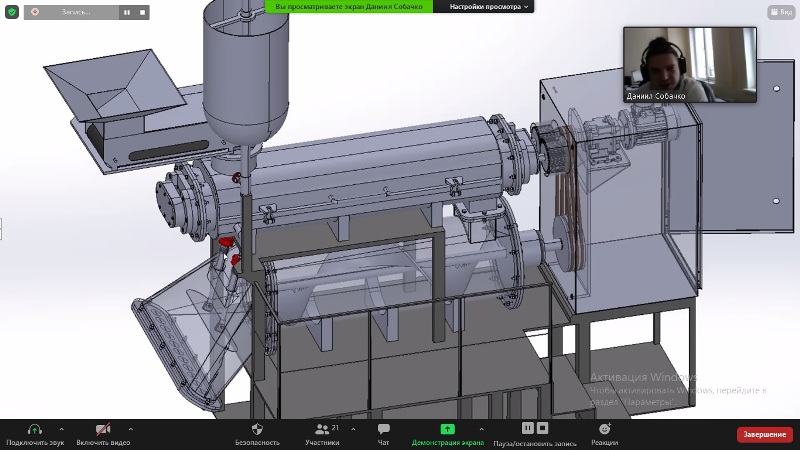Turn on video with the camera icon
The height and width of the screenshot is (450, 800).
103,430
